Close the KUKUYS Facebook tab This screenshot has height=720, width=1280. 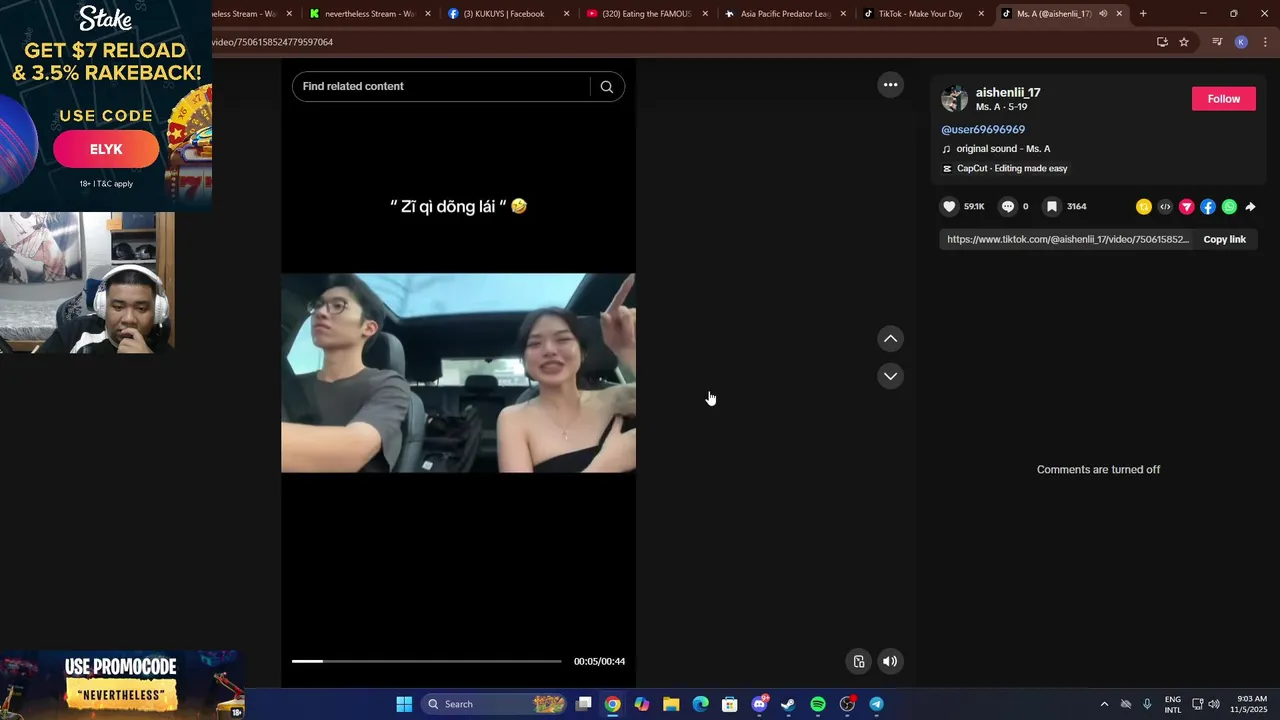pyautogui.click(x=566, y=14)
